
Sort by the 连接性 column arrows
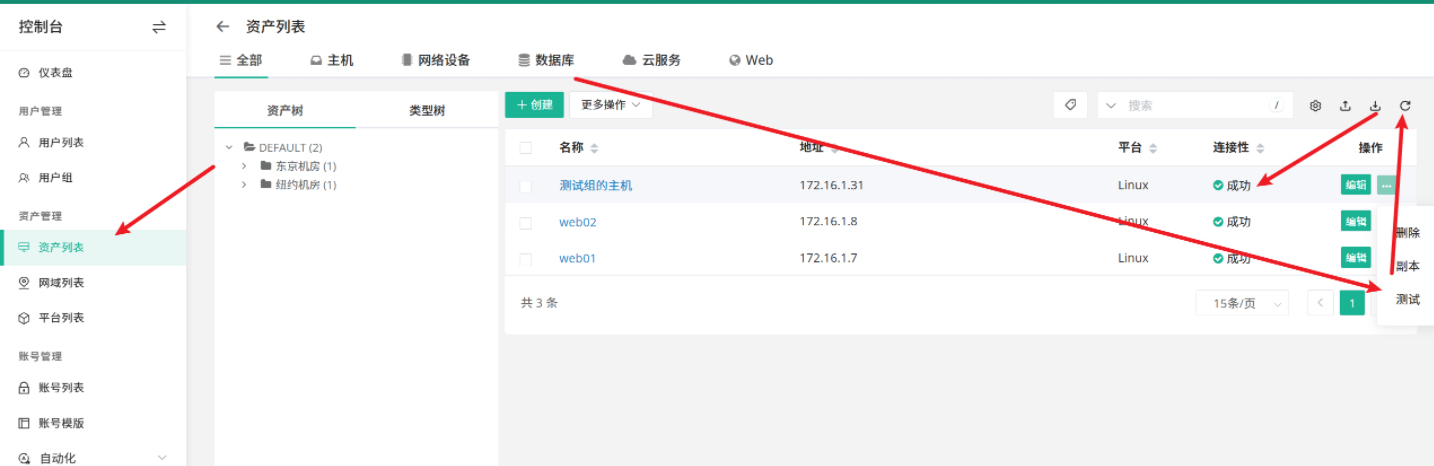[1260, 148]
